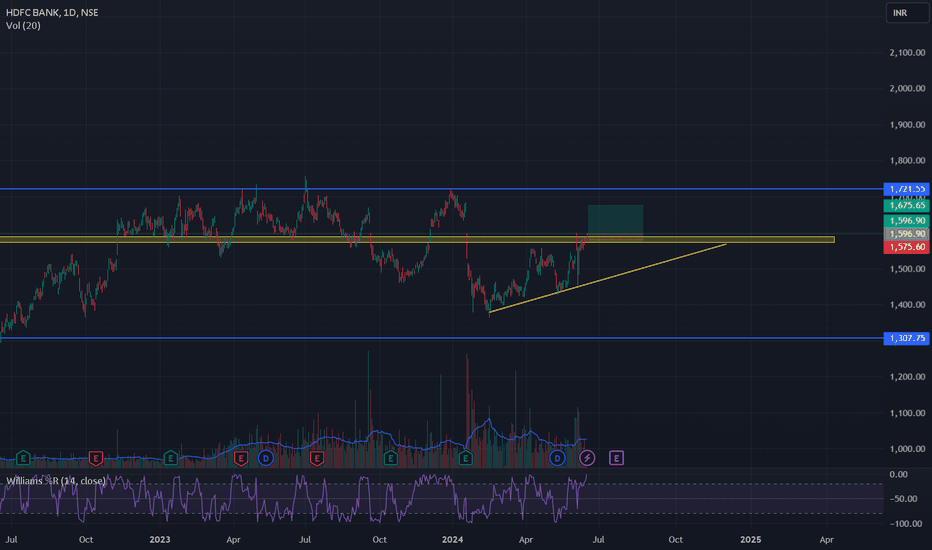Click the 1,800.00 price axis label
This screenshot has width=932, height=550.
[907, 161]
